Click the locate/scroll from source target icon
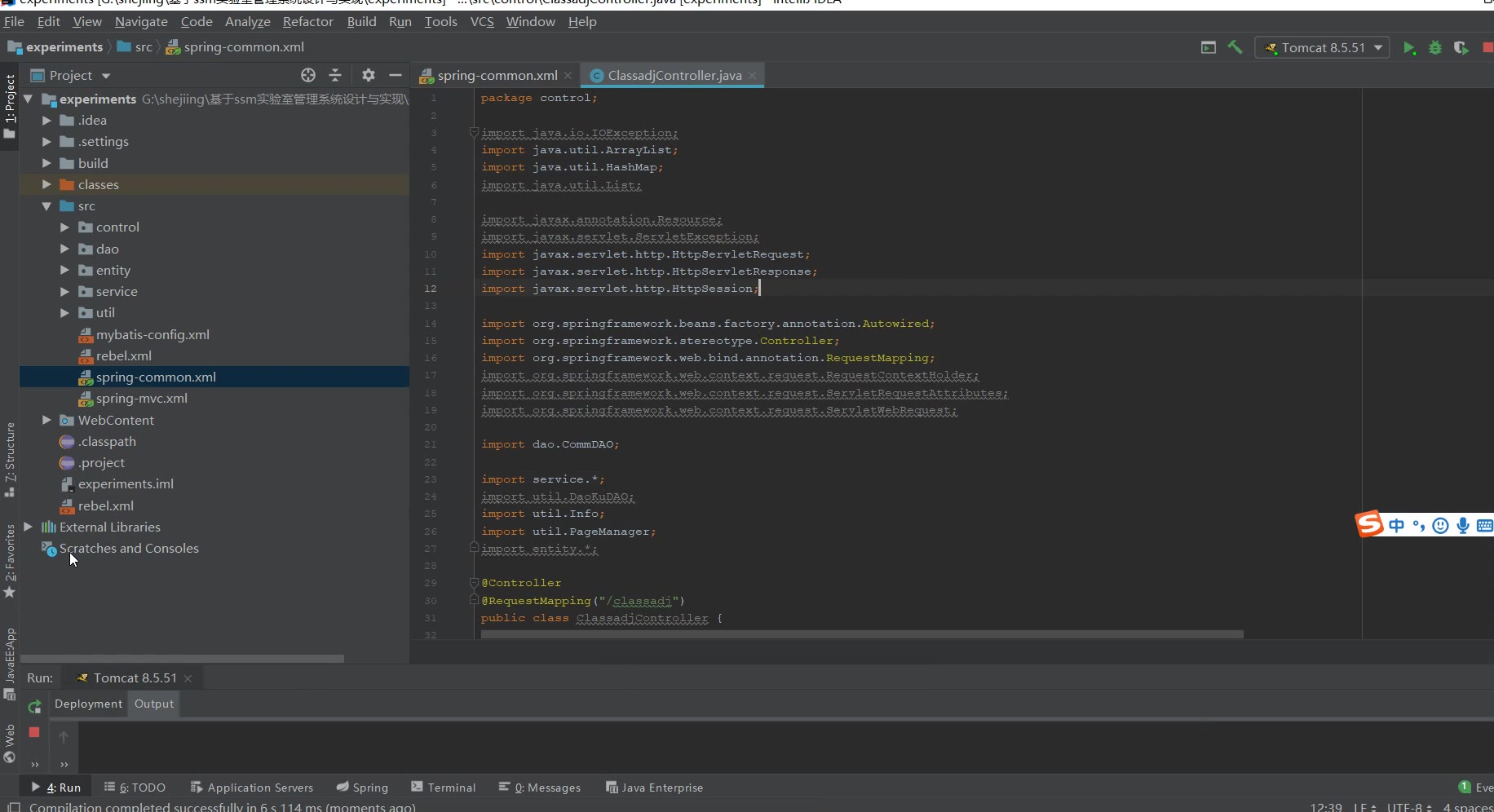Viewport: 1494px width, 812px height. pos(308,75)
